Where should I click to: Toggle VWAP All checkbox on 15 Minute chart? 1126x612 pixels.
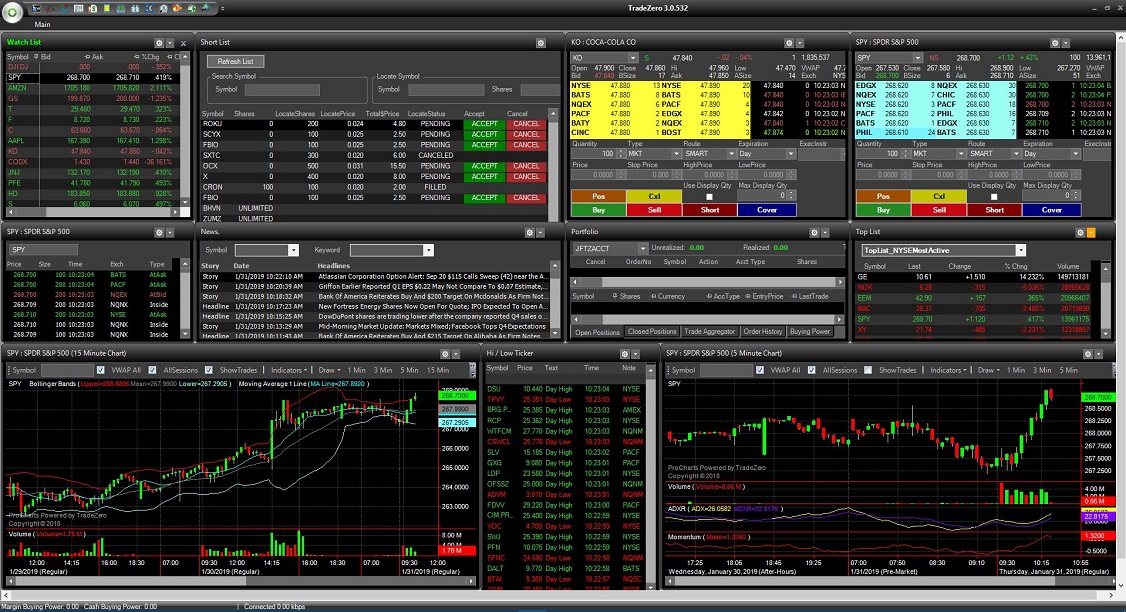click(x=101, y=370)
